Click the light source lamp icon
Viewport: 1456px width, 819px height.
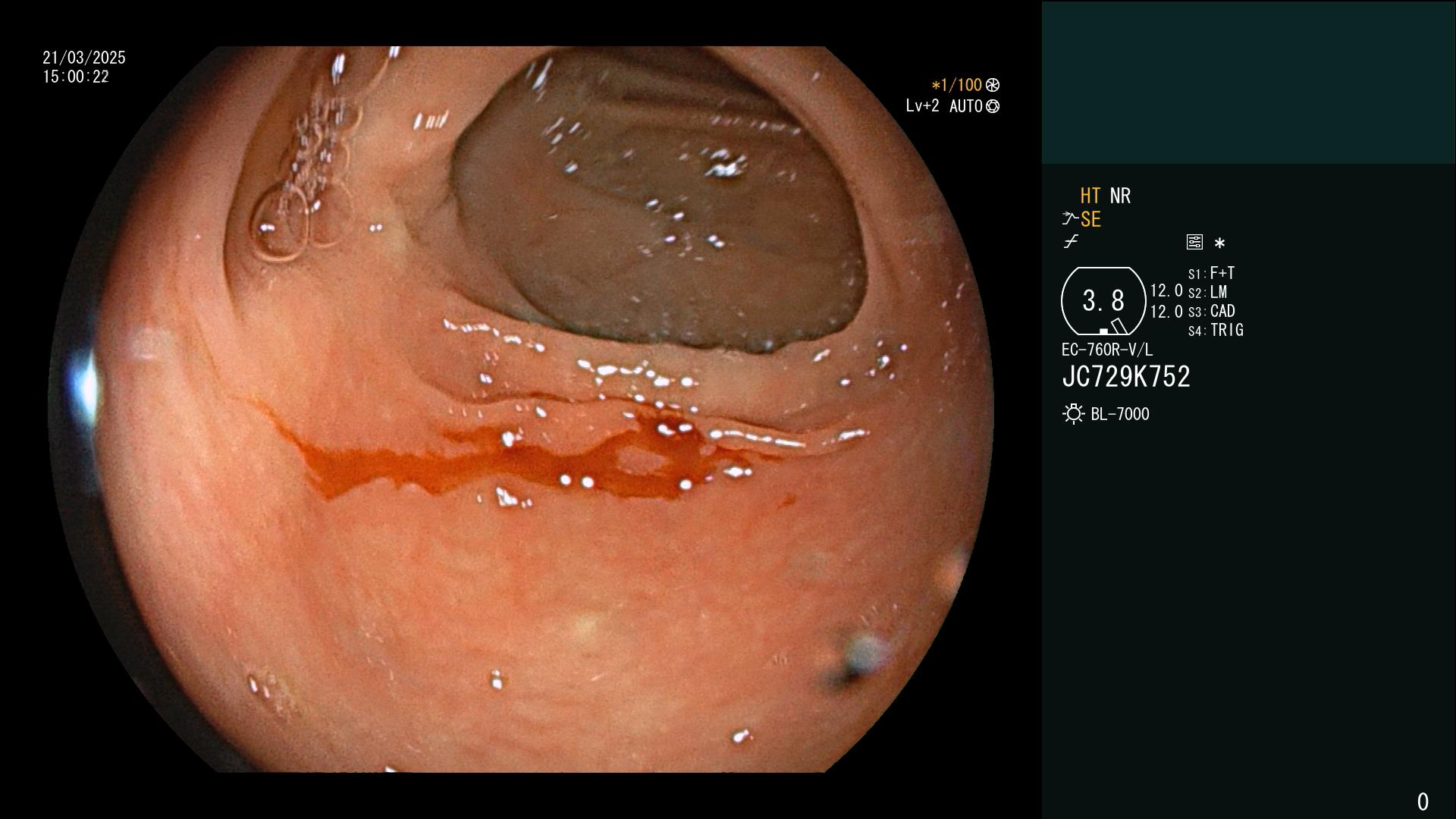(1073, 414)
